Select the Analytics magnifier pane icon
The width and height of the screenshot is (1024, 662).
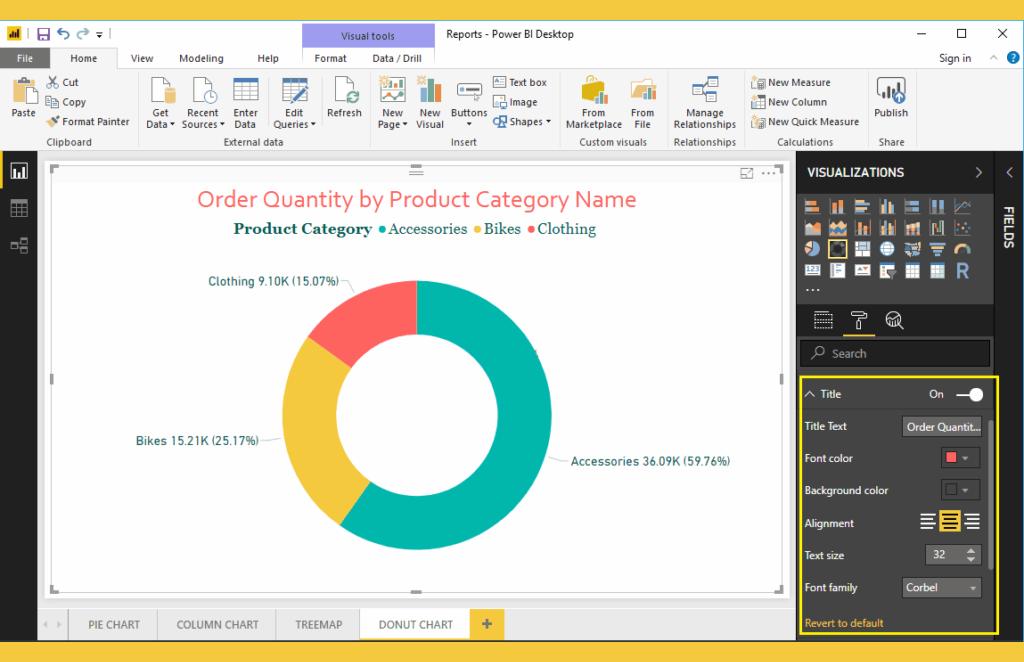(x=894, y=320)
